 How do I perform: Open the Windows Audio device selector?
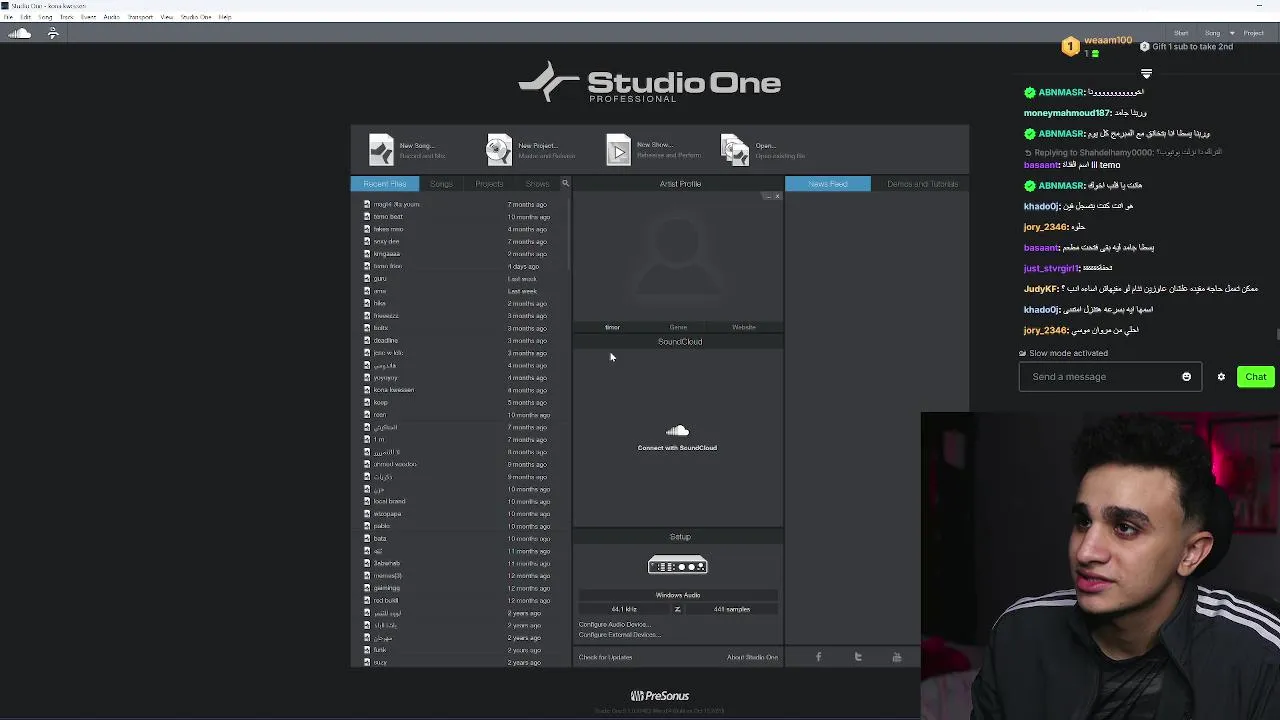pos(678,595)
